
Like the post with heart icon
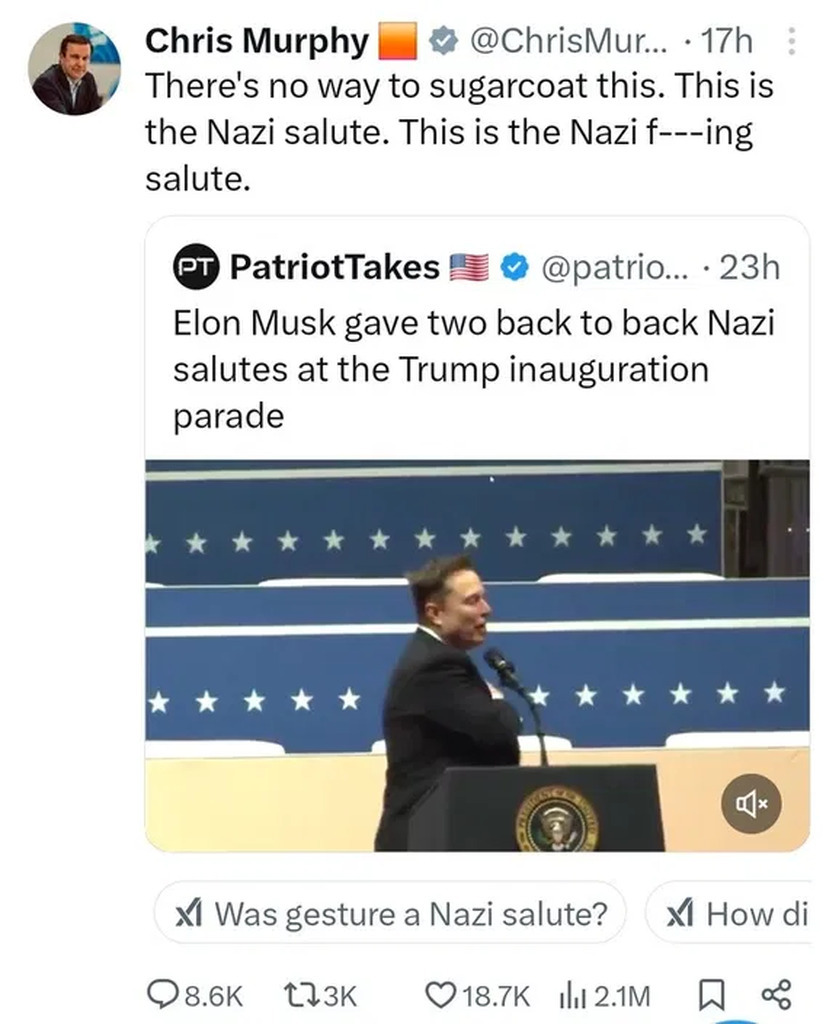[x=440, y=995]
